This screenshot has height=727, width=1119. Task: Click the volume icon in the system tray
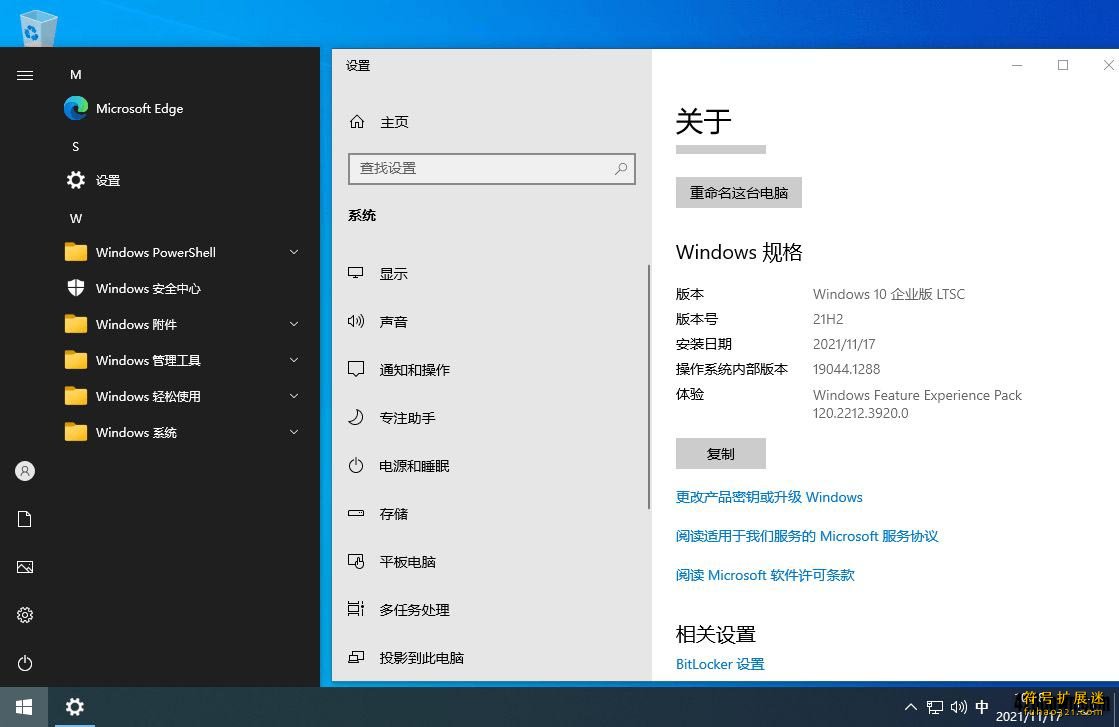958,707
